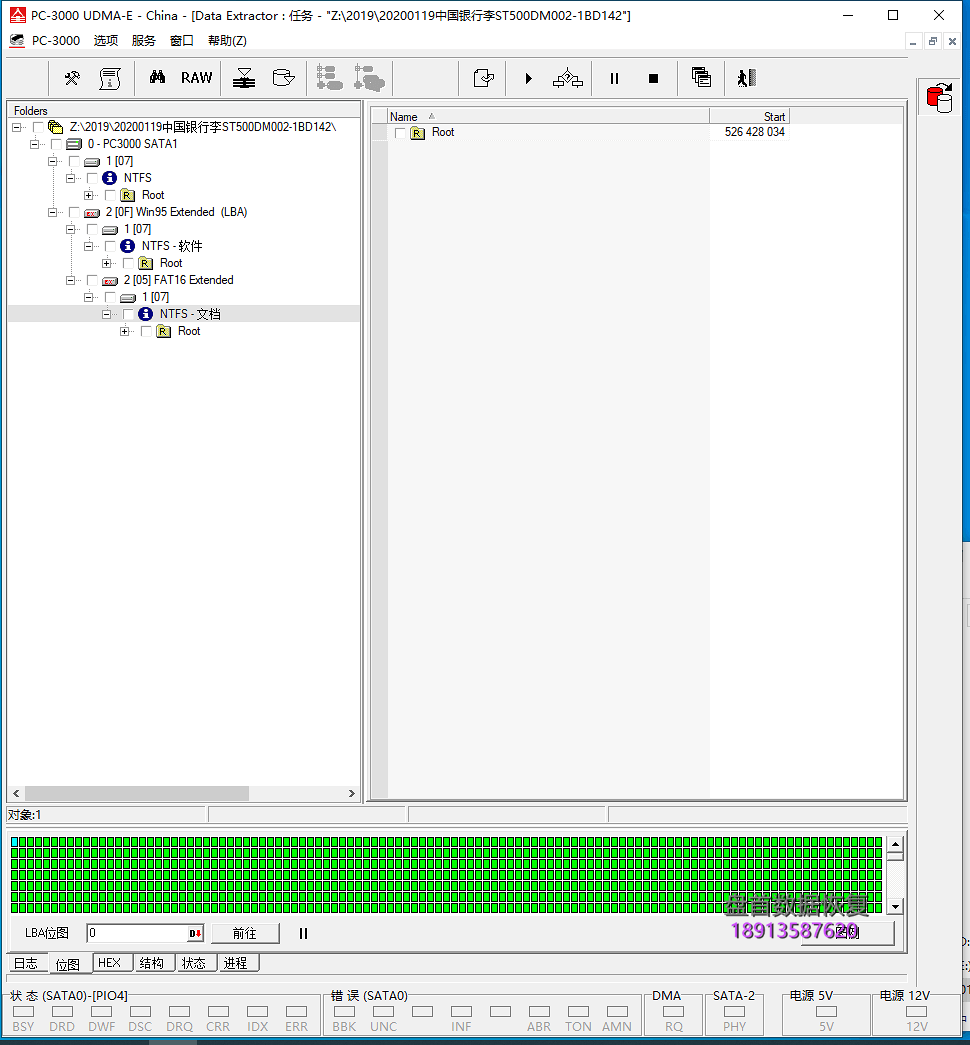Click the pause icon in the toolbar
Image resolution: width=970 pixels, height=1045 pixels.
[x=614, y=78]
